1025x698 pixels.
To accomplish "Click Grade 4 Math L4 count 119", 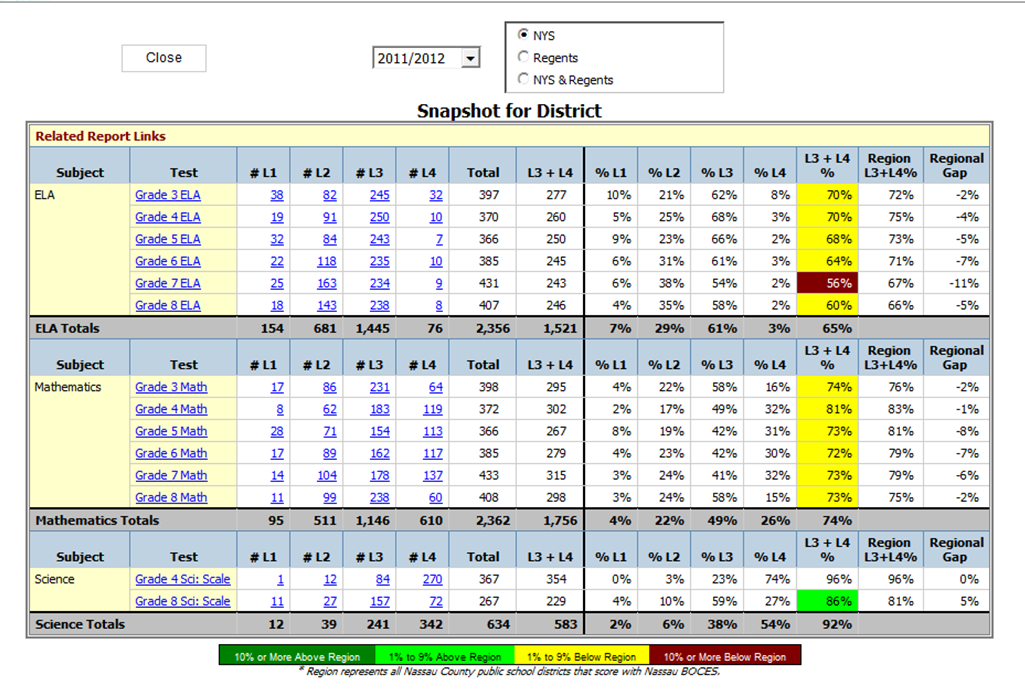I will [x=433, y=409].
